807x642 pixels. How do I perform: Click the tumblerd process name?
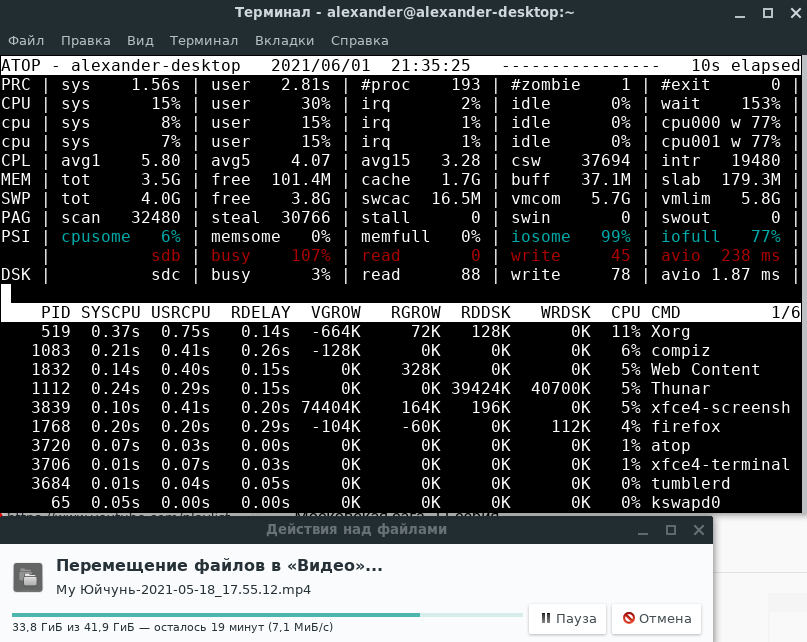[690, 484]
